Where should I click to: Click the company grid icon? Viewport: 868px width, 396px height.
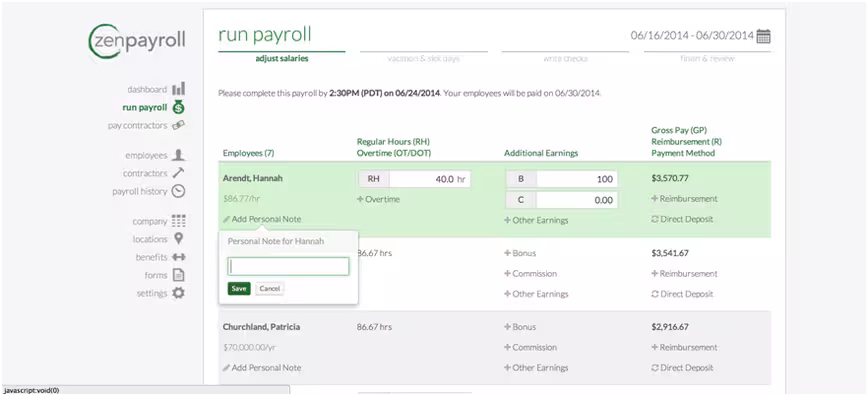(178, 221)
